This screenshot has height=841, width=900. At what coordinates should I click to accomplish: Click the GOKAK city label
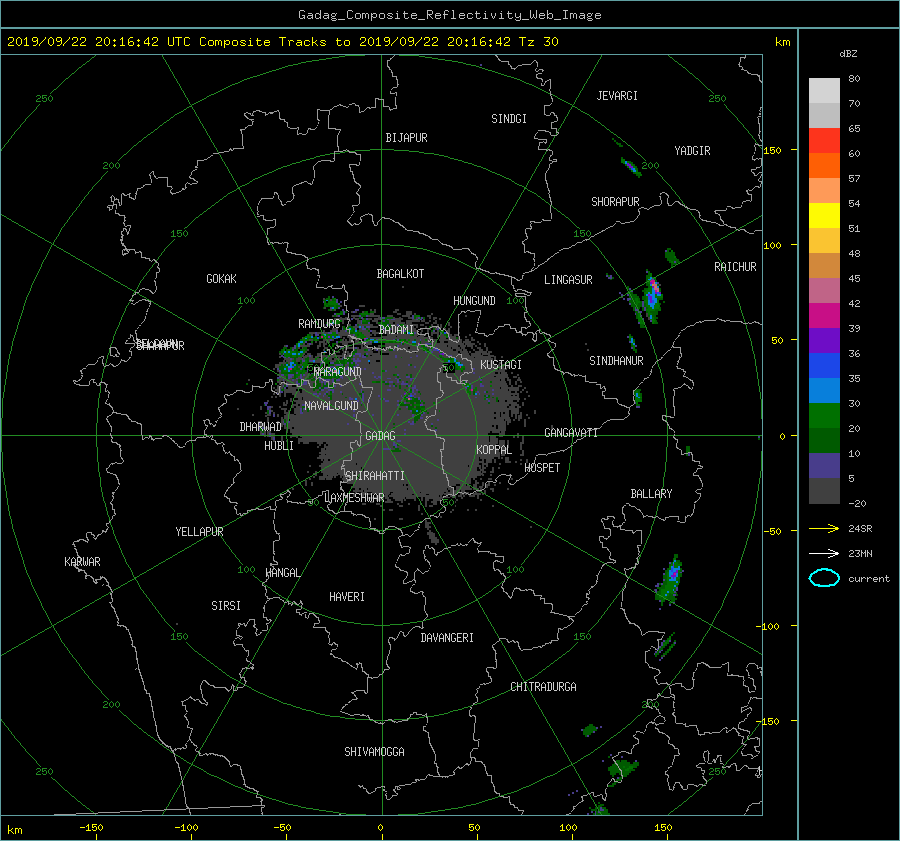tap(221, 278)
